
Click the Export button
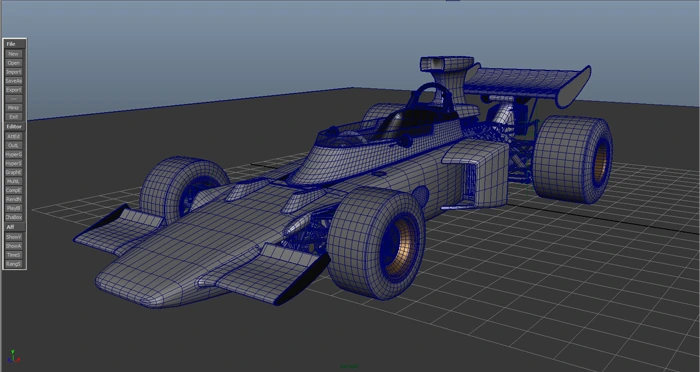[x=13, y=90]
